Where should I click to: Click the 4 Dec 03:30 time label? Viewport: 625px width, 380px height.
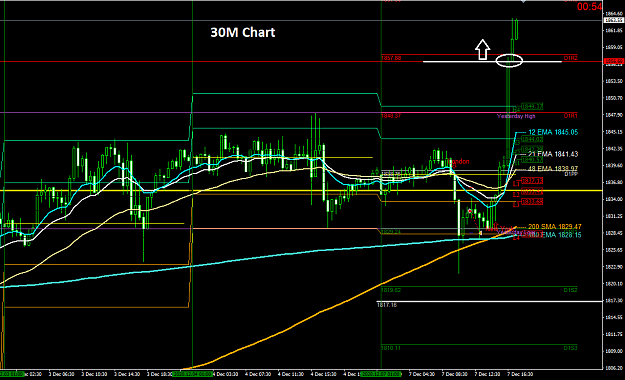pyautogui.click(x=225, y=374)
